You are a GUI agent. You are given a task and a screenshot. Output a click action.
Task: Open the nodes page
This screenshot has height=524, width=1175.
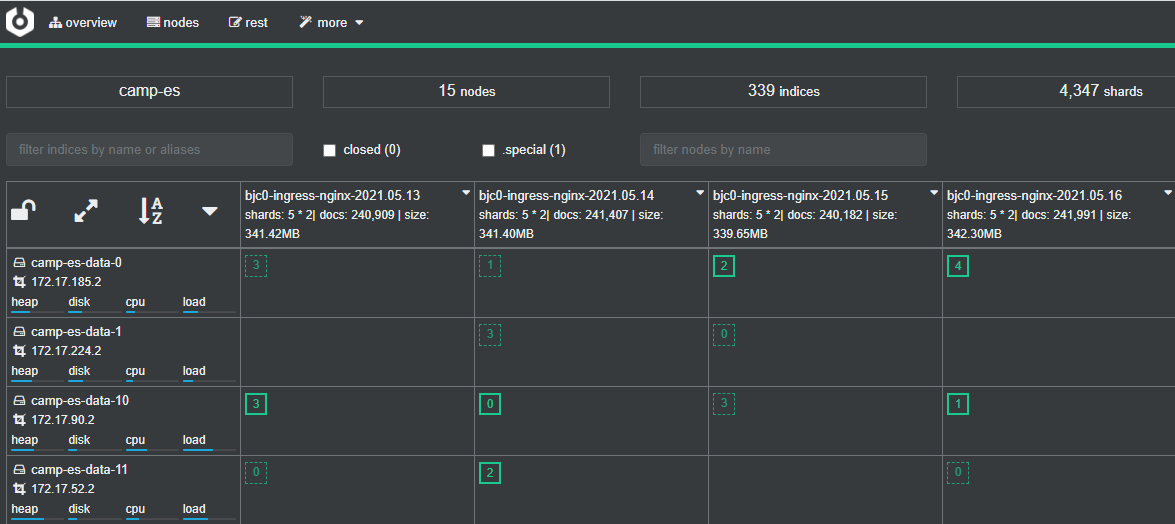click(x=173, y=22)
